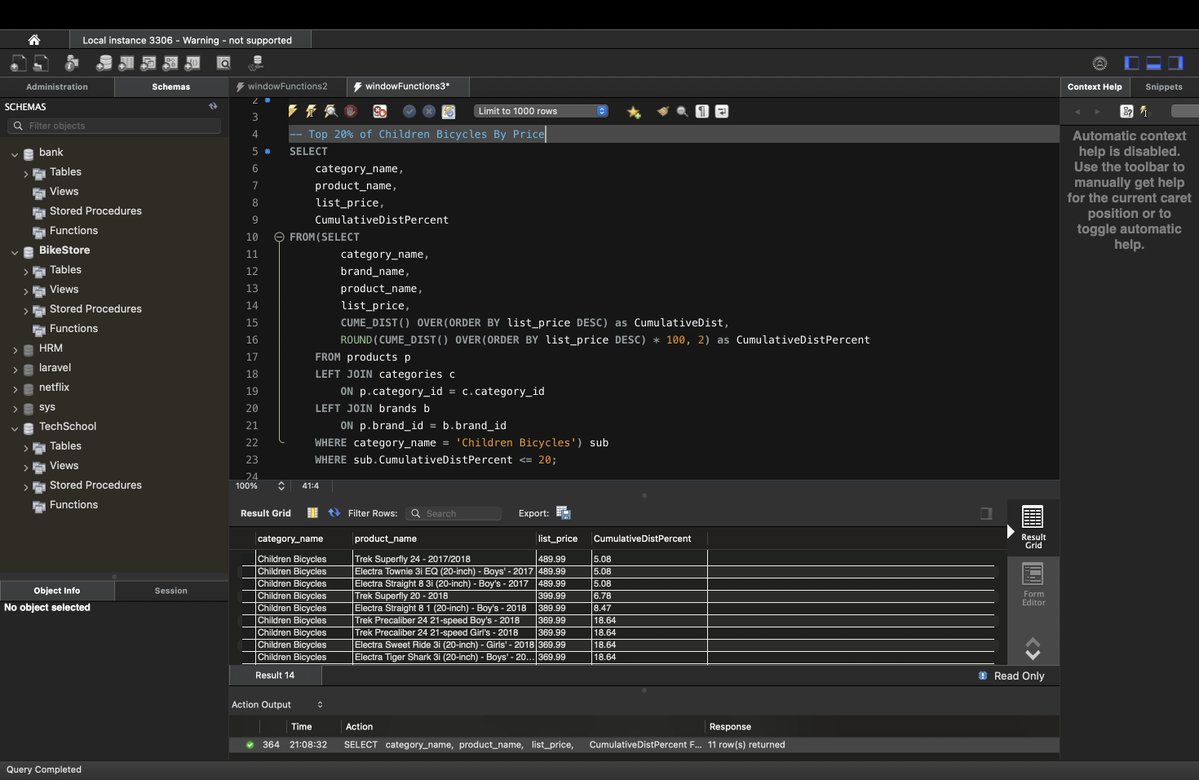Screen dimensions: 1199x780
Task: Open the object inspector icon
Action: (72, 63)
